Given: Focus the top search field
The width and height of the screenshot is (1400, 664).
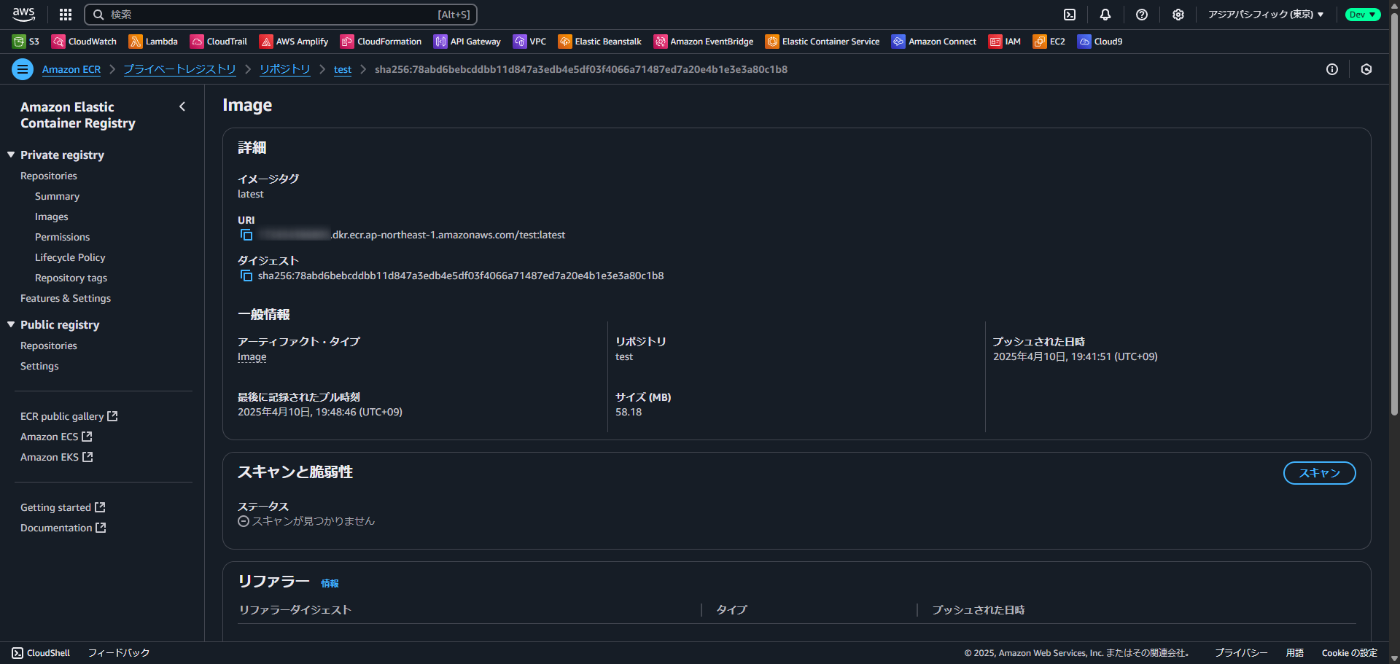Looking at the screenshot, I should click(281, 15).
